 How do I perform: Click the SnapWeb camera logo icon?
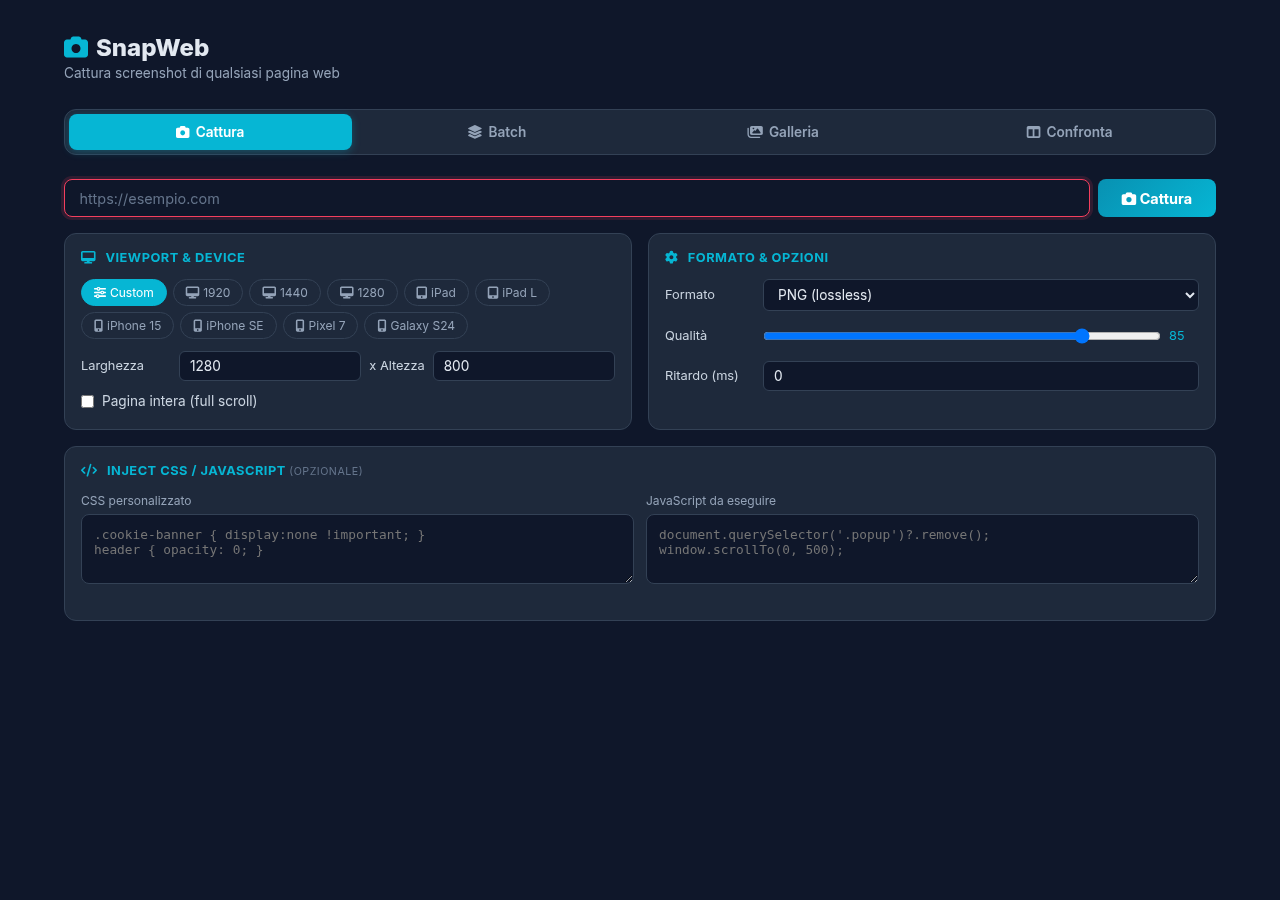pyautogui.click(x=76, y=47)
